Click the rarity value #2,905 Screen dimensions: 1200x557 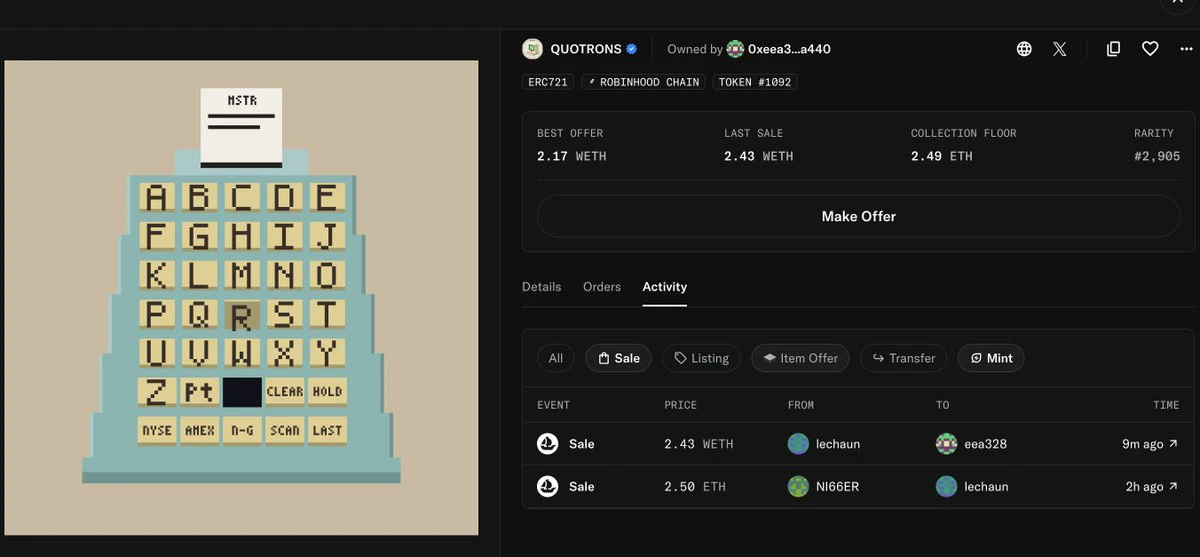coord(1157,156)
